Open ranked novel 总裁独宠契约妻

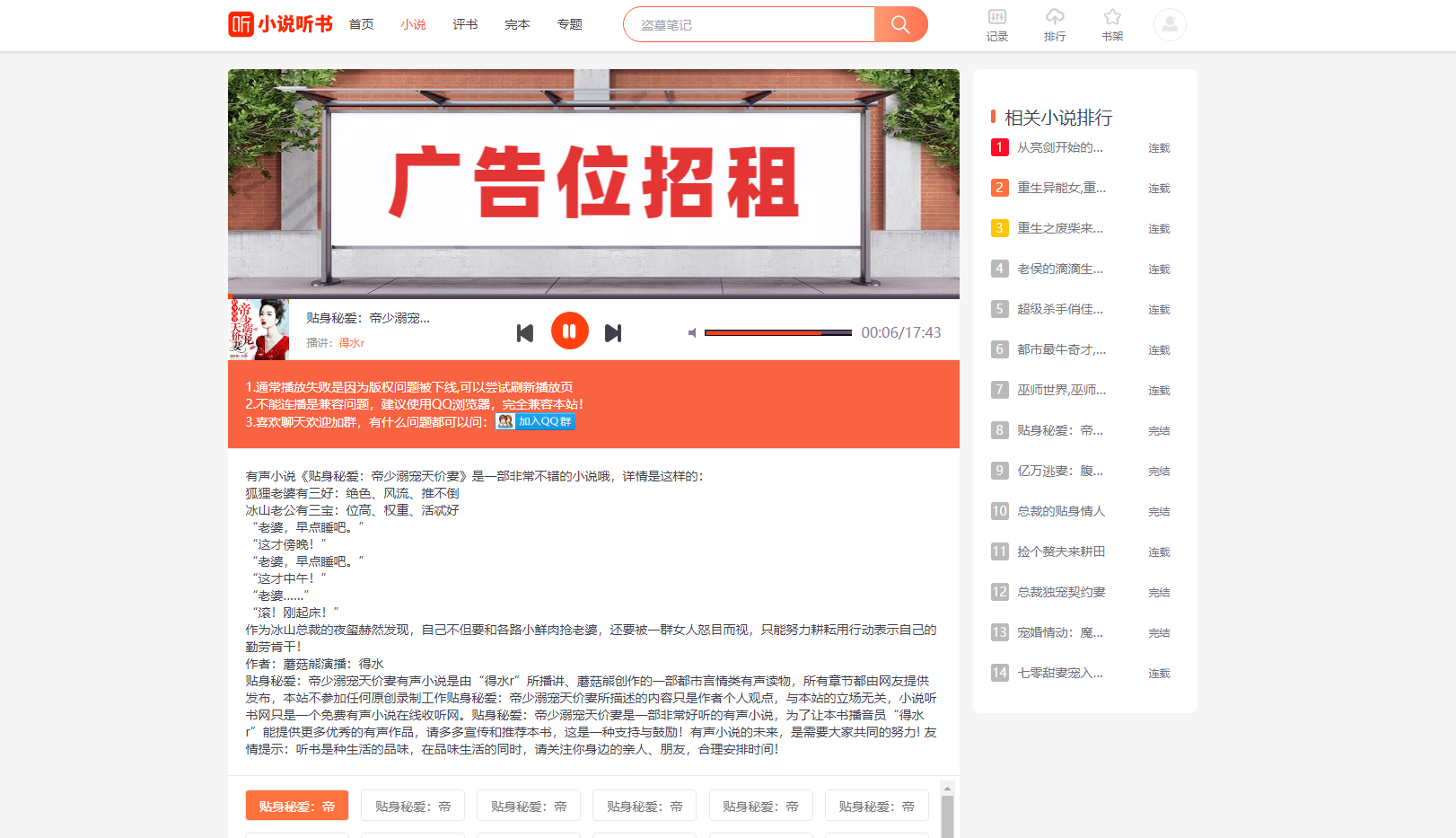pyautogui.click(x=1061, y=592)
